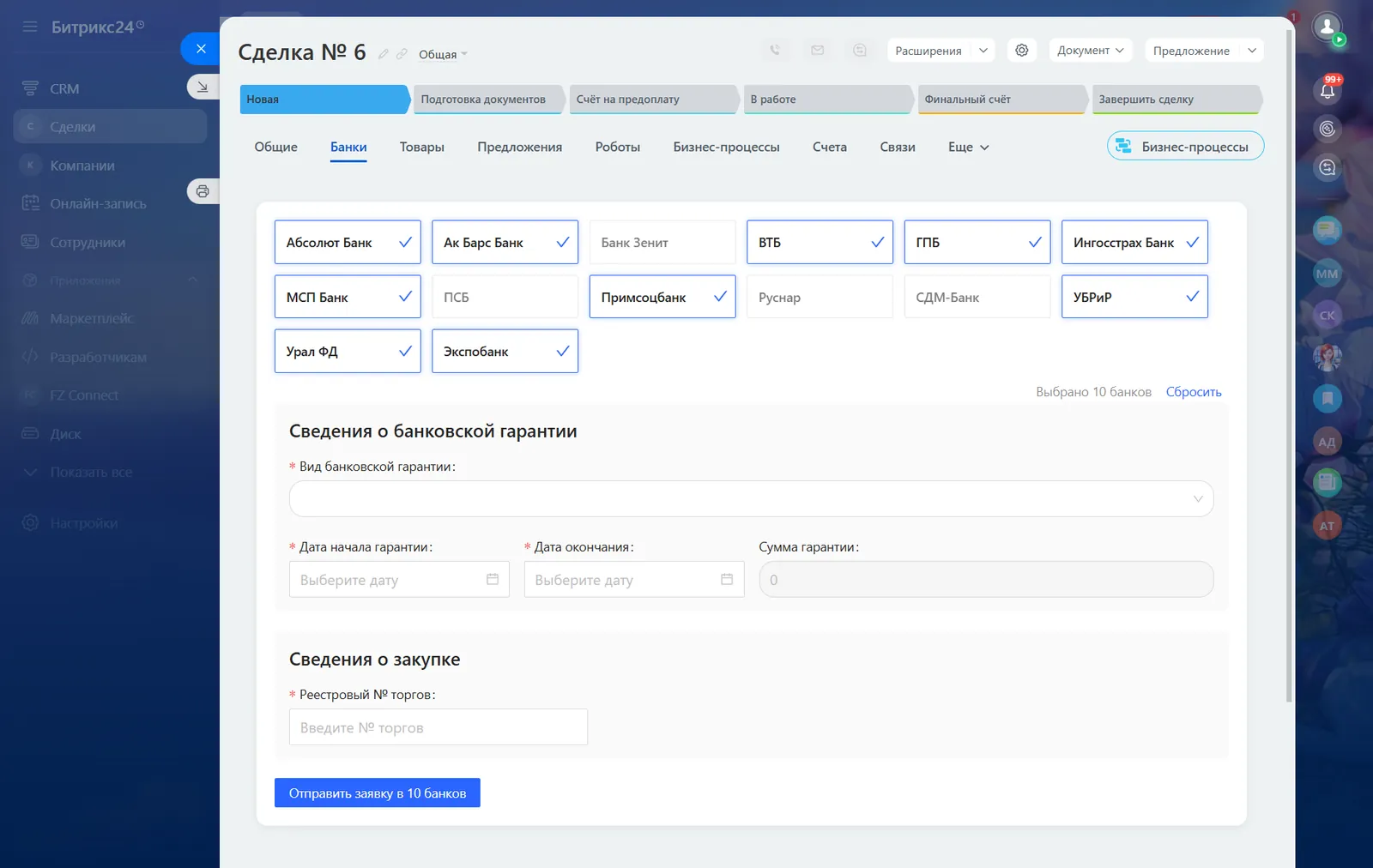Expand the Вид банковской гарантии dropdown

pyautogui.click(x=751, y=499)
